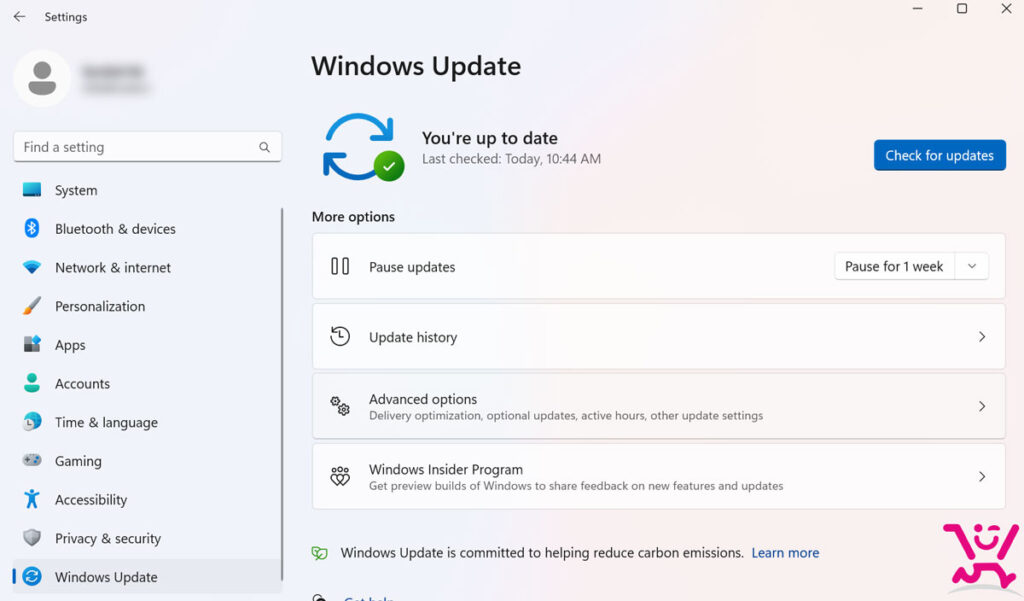Go to Bluetooth & devices

(x=147, y=229)
